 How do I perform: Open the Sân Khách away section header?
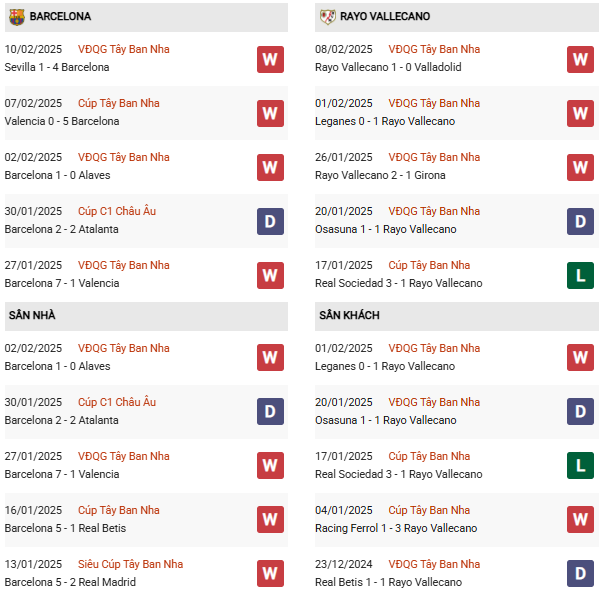[348, 316]
